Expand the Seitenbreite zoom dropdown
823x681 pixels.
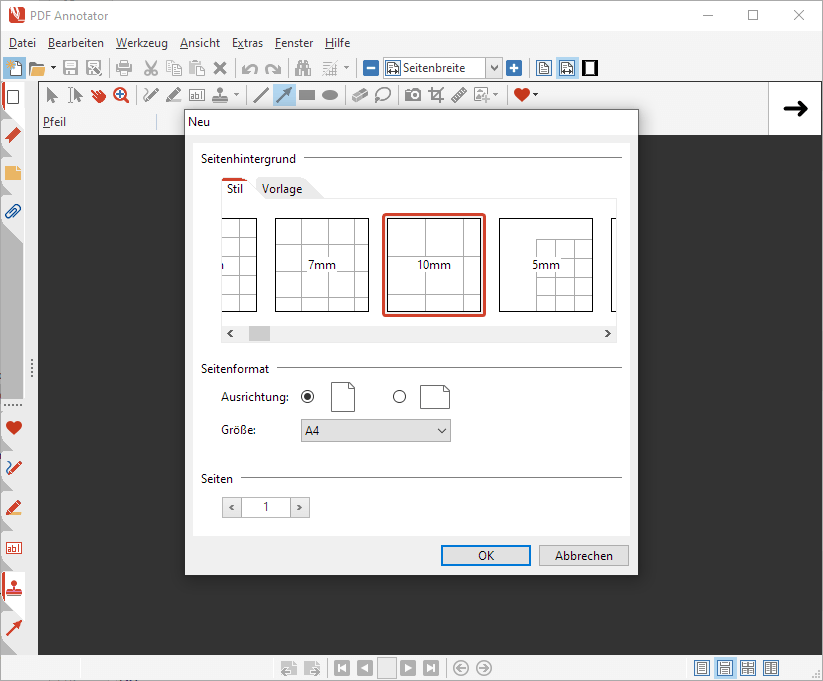click(493, 68)
